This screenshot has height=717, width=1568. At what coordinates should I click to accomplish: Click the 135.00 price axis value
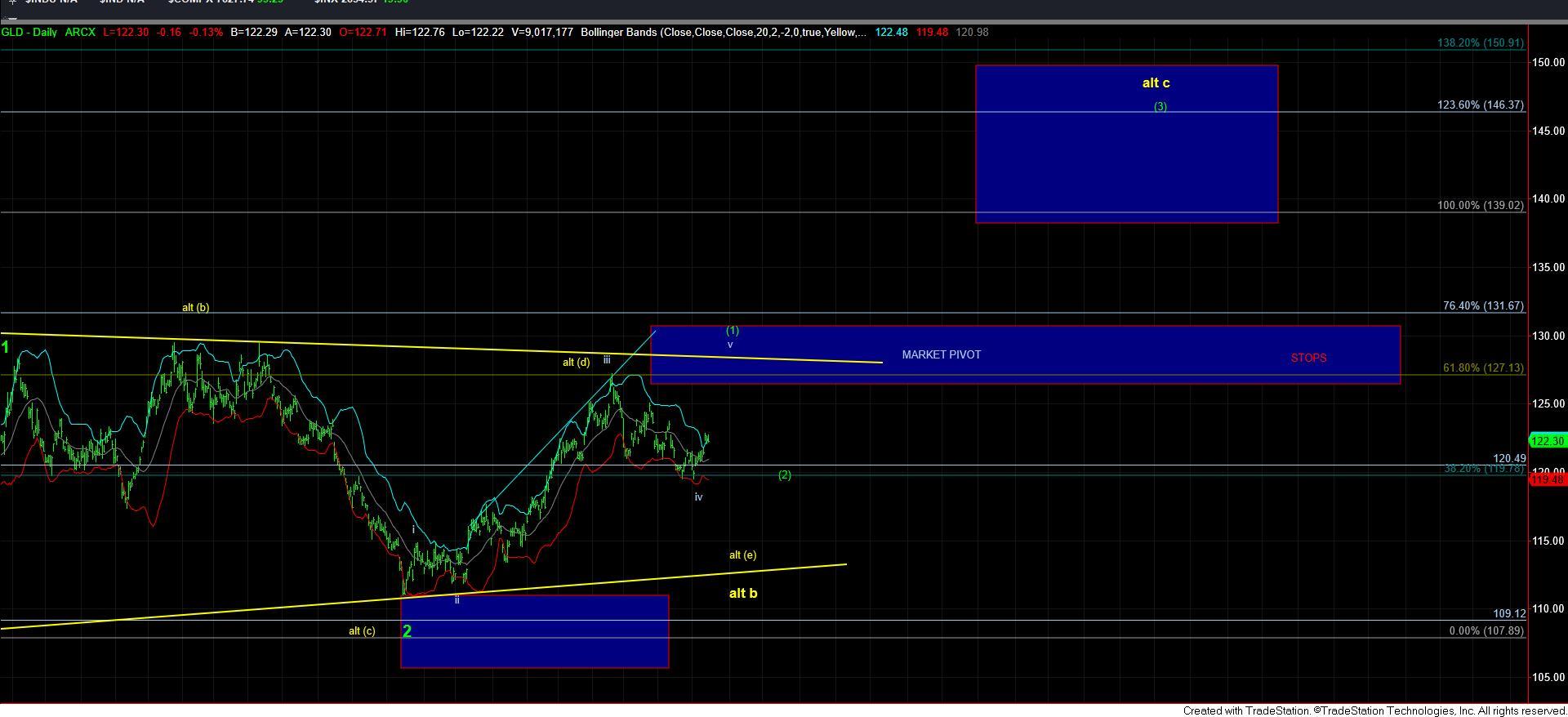1548,267
